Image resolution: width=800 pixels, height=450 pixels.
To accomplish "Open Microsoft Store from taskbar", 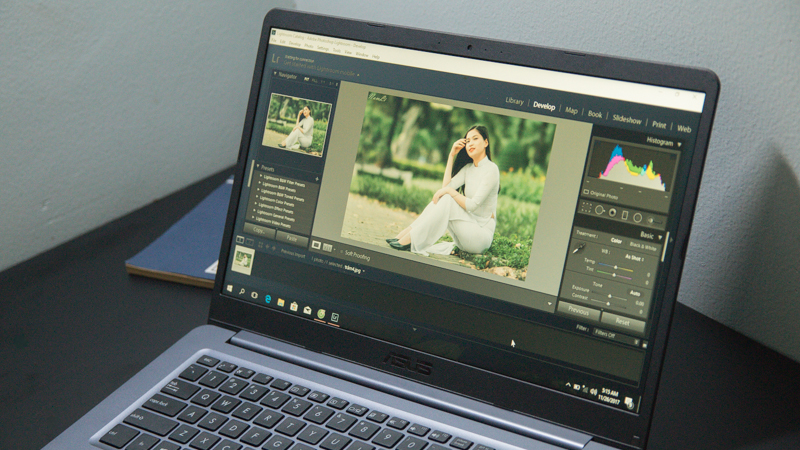I will 294,307.
